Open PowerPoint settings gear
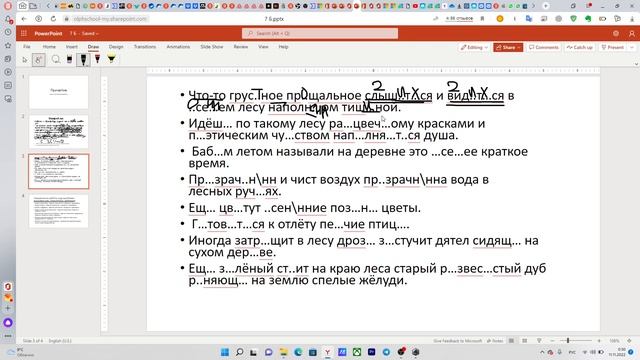Screen dimensions: 640x360 [616, 33]
